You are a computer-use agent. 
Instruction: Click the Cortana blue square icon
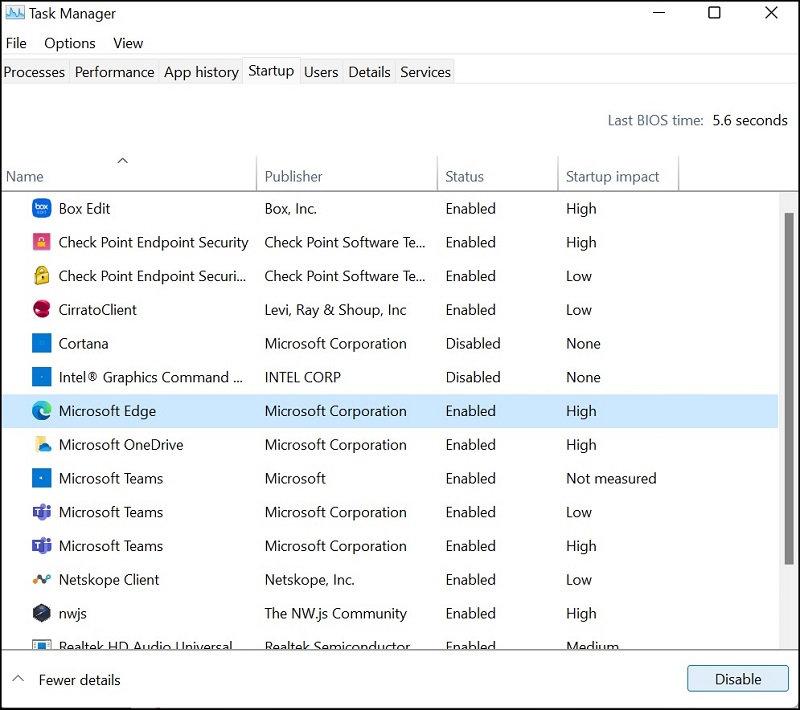tap(41, 343)
